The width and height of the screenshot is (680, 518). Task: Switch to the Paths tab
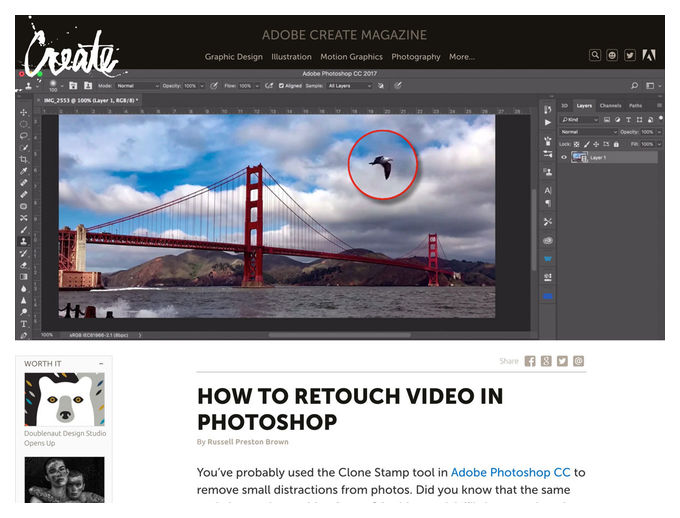click(x=635, y=105)
